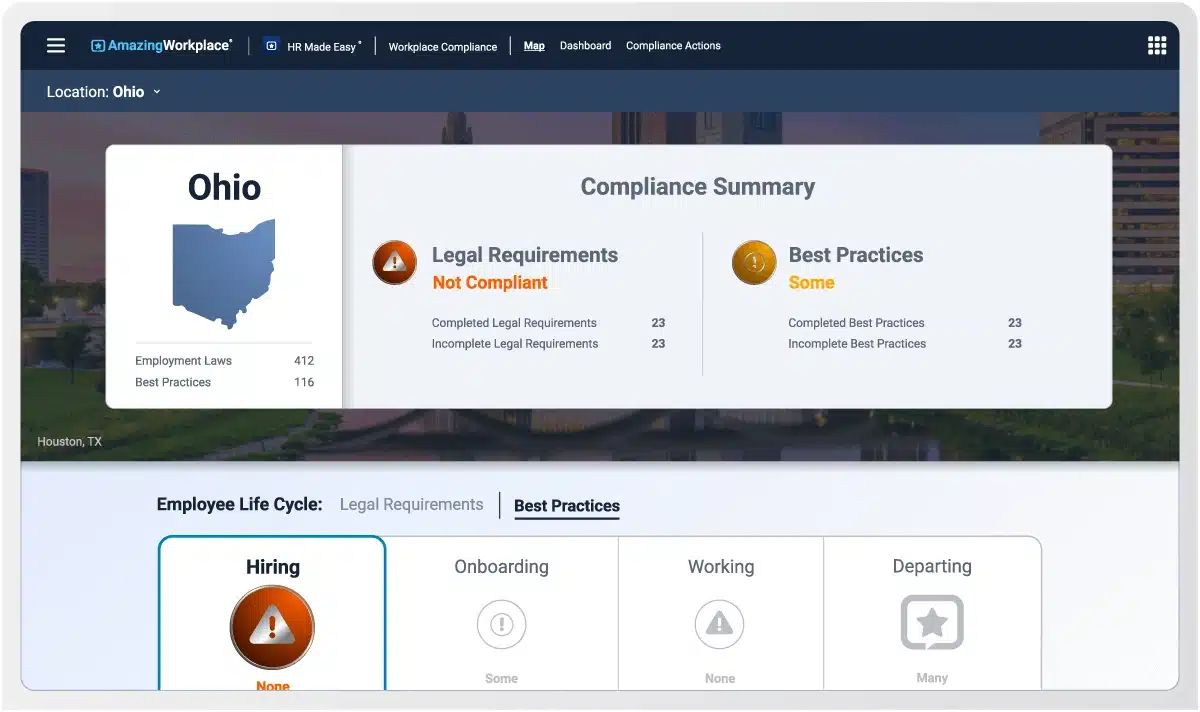Click the Not Compliant status text
The height and width of the screenshot is (712, 1200).
(x=490, y=283)
